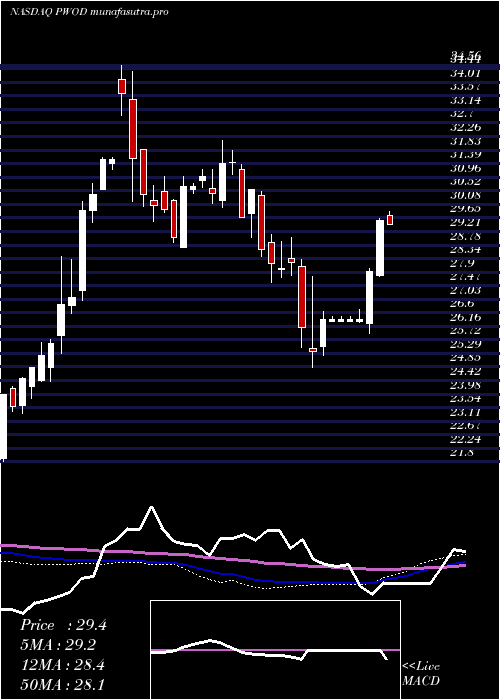Click the <<Live MACD label
Screen dimensions: 500x700
(421, 673)
